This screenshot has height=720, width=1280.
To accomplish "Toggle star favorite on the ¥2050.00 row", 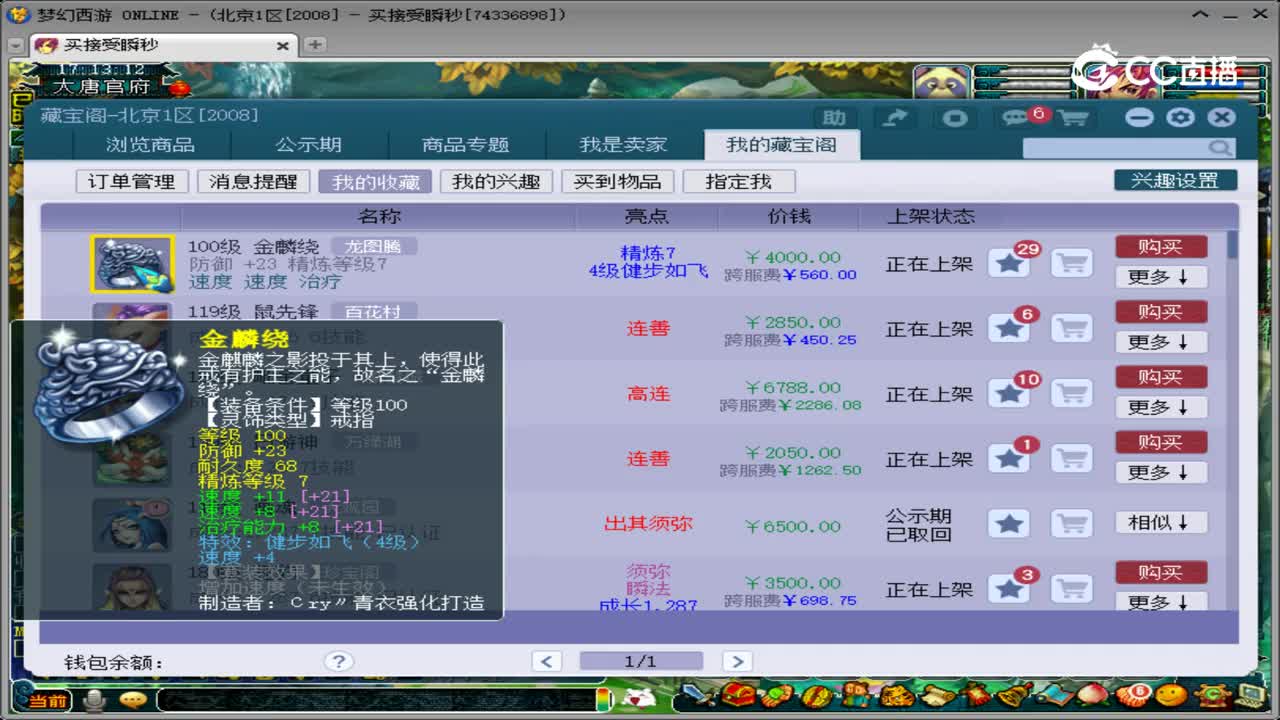I will (x=1010, y=459).
